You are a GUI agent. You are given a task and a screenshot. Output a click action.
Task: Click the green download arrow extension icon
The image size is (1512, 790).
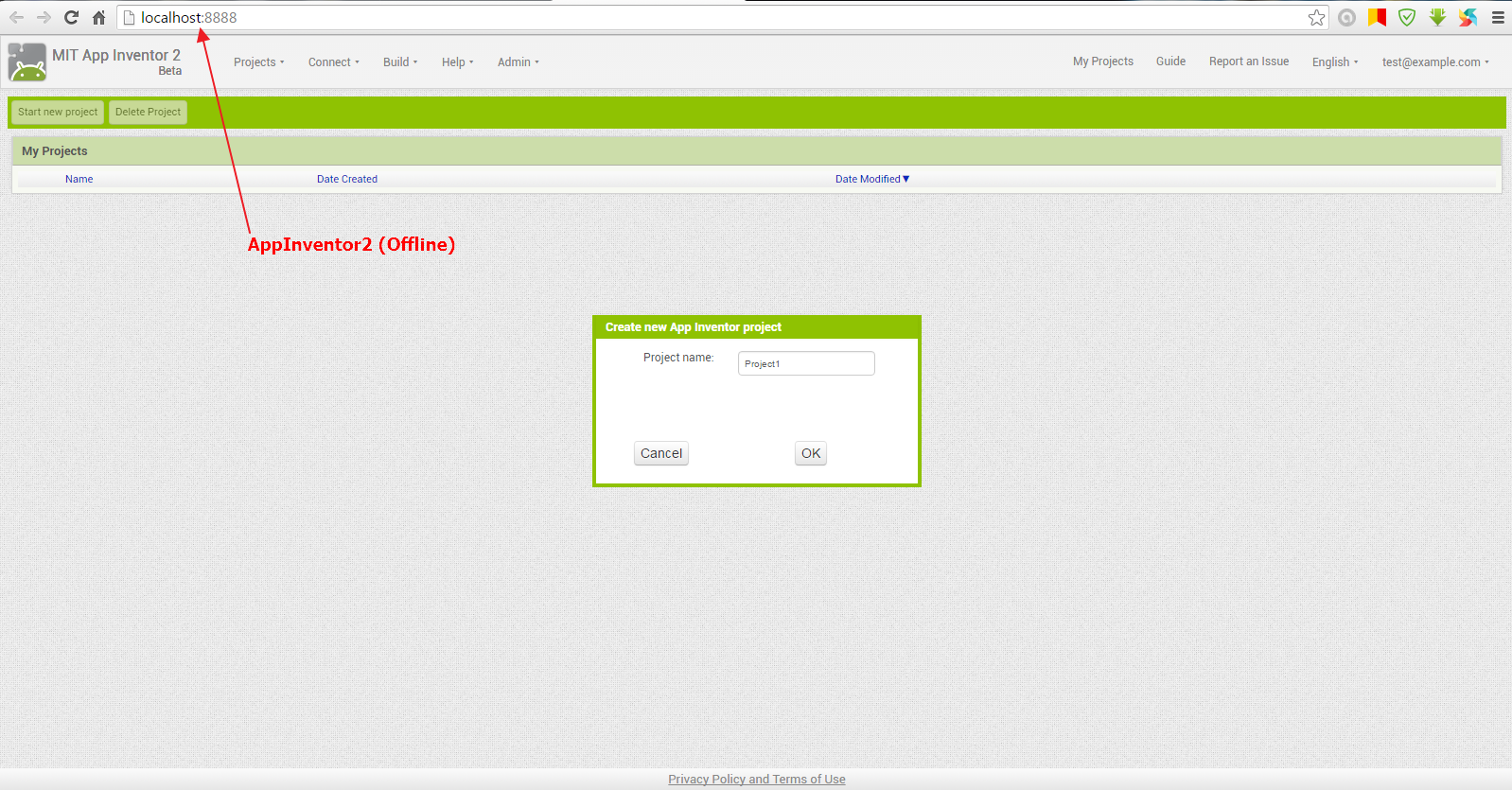point(1437,17)
